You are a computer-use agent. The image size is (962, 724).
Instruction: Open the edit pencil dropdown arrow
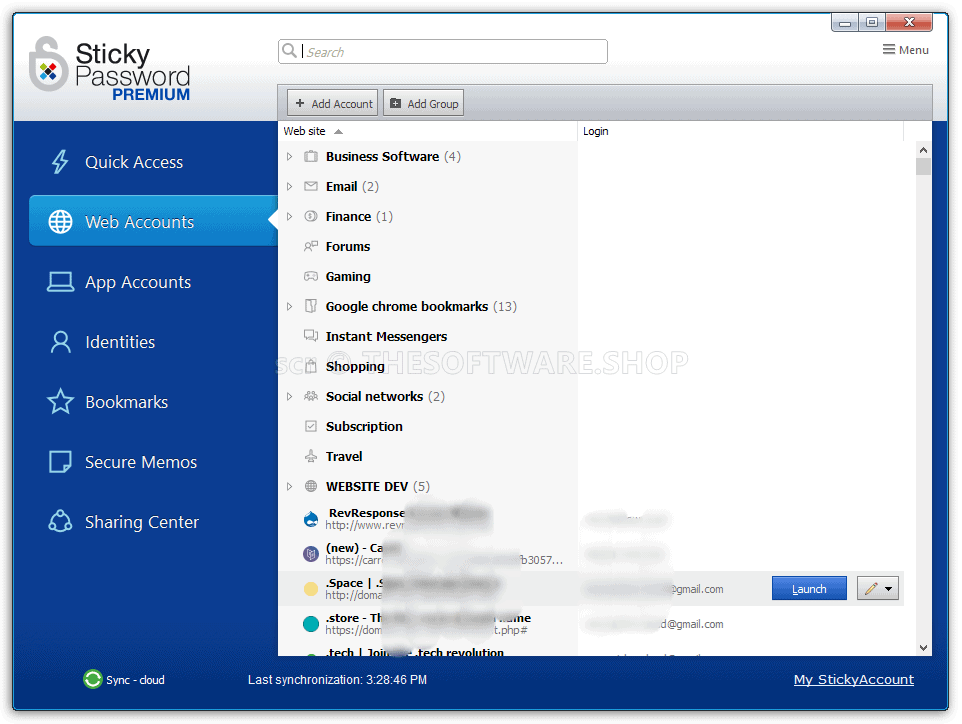888,589
